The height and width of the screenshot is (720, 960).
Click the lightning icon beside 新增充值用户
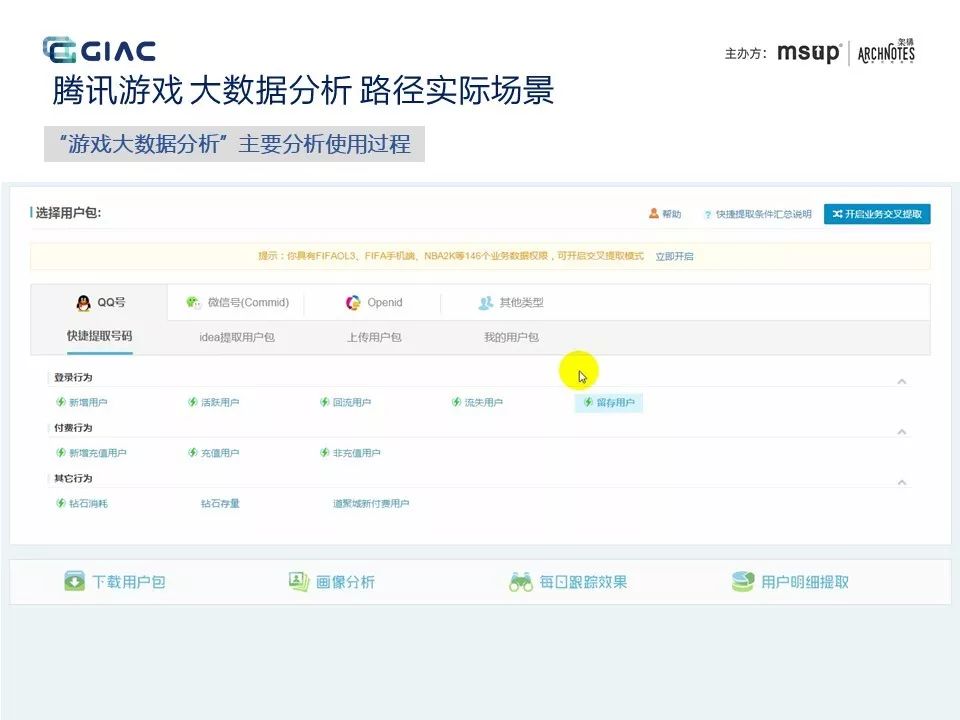click(61, 453)
